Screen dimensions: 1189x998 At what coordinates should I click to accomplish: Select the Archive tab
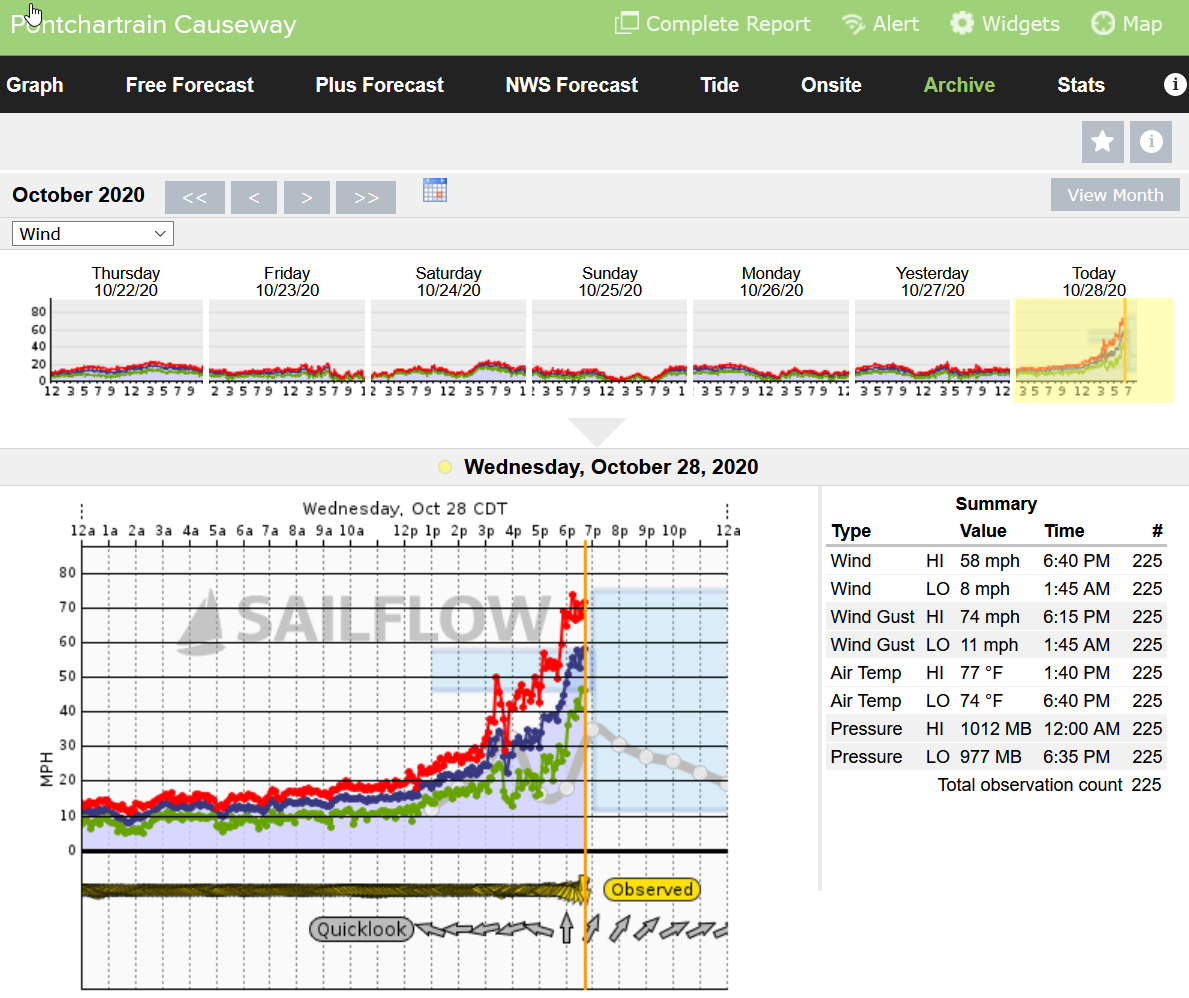[x=959, y=85]
